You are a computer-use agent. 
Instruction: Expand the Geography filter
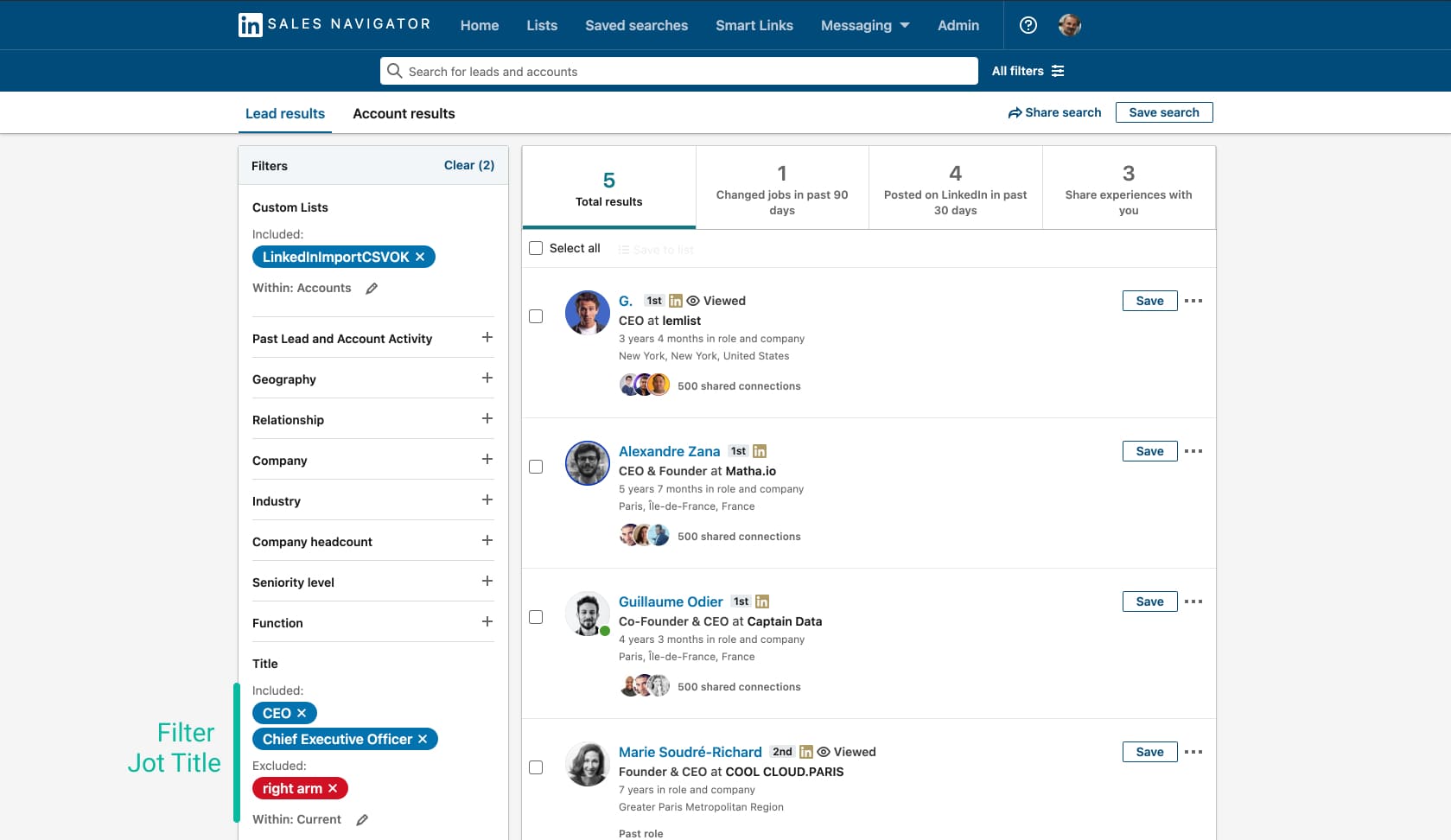487,378
